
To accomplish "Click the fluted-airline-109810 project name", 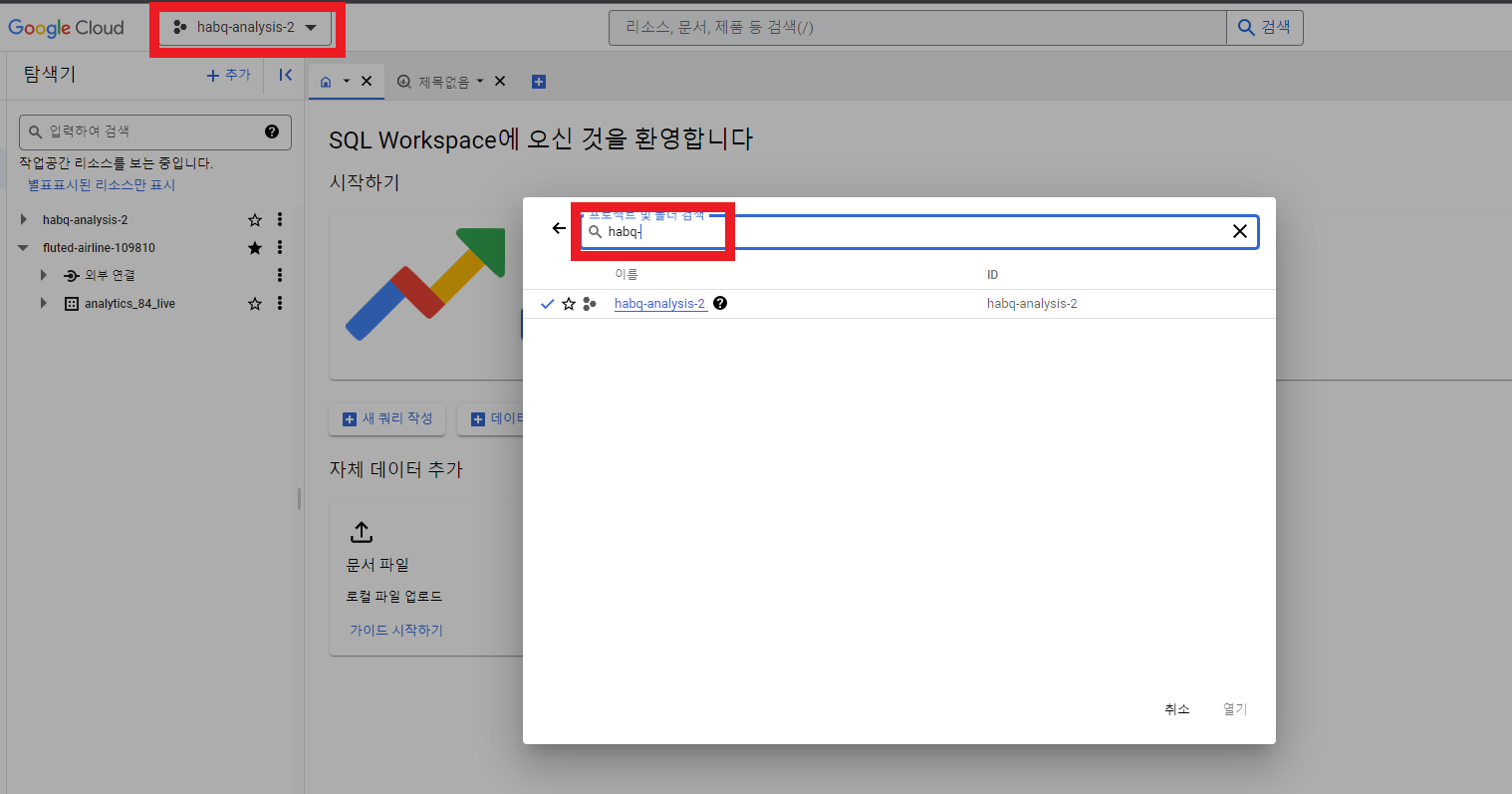I will [99, 248].
